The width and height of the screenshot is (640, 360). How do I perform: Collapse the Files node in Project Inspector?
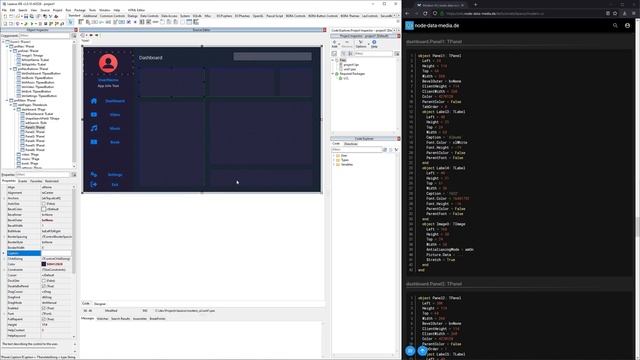point(333,60)
